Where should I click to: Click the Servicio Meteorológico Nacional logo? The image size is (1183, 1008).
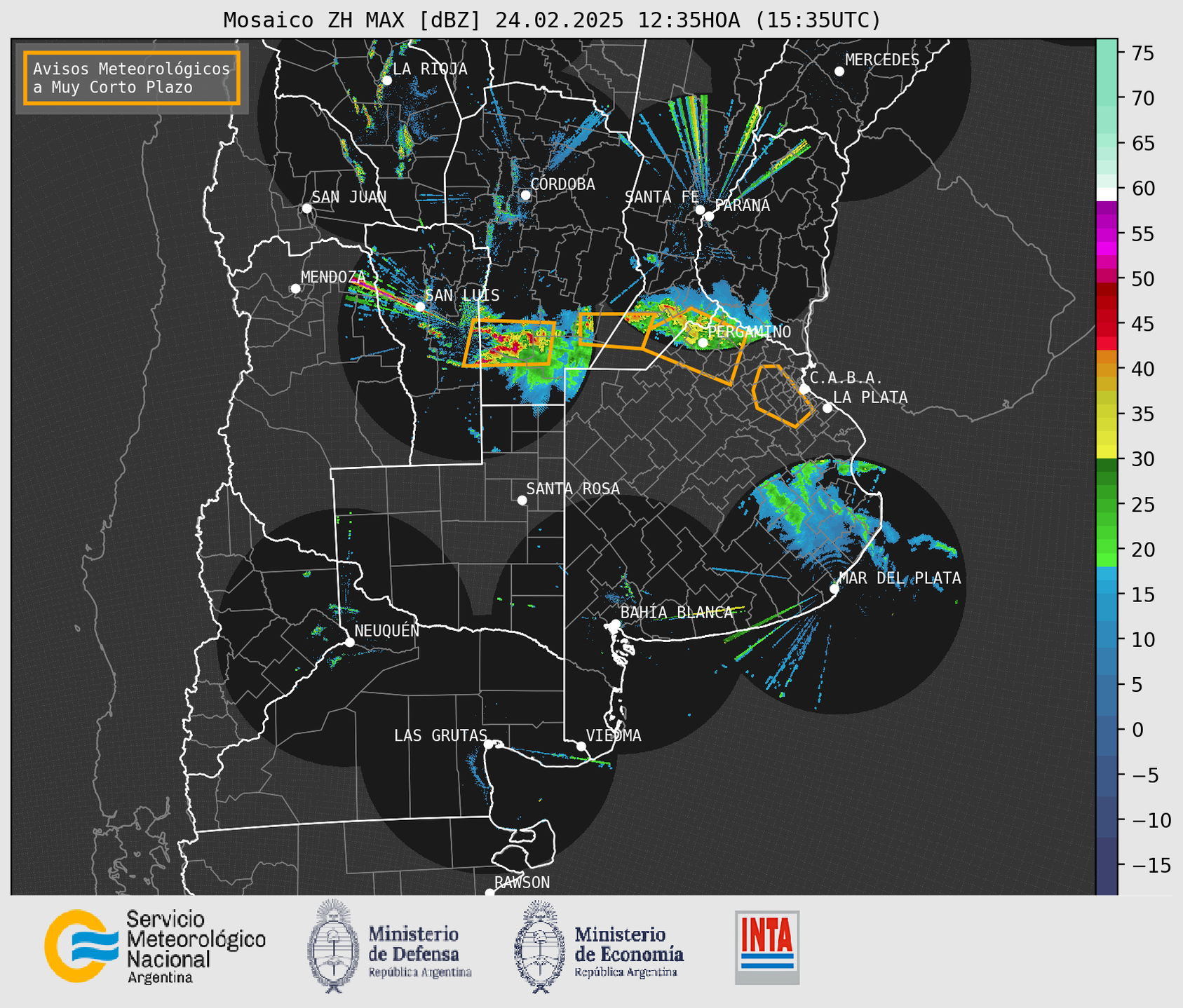pyautogui.click(x=82, y=946)
